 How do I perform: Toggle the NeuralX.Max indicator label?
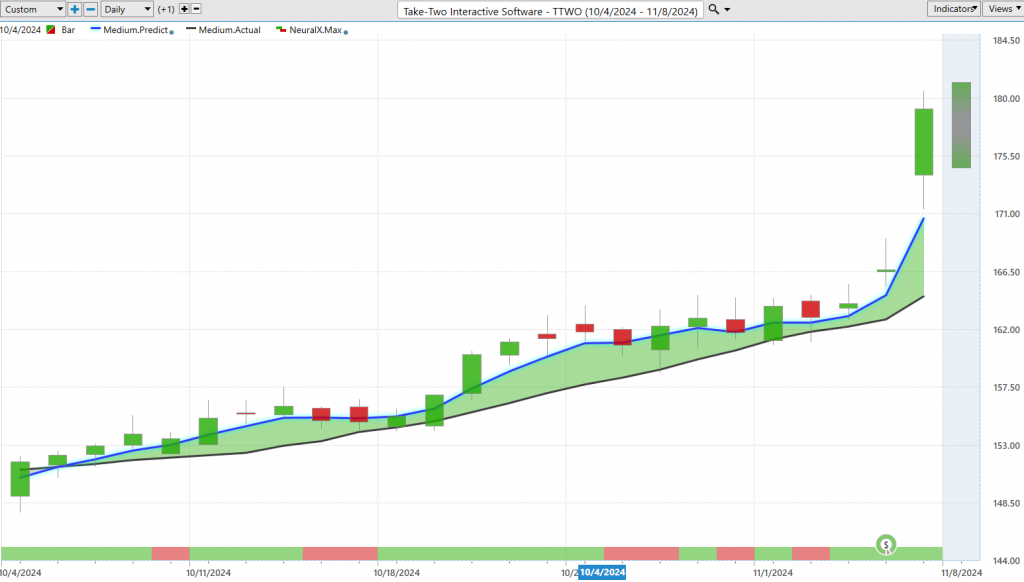coord(315,30)
